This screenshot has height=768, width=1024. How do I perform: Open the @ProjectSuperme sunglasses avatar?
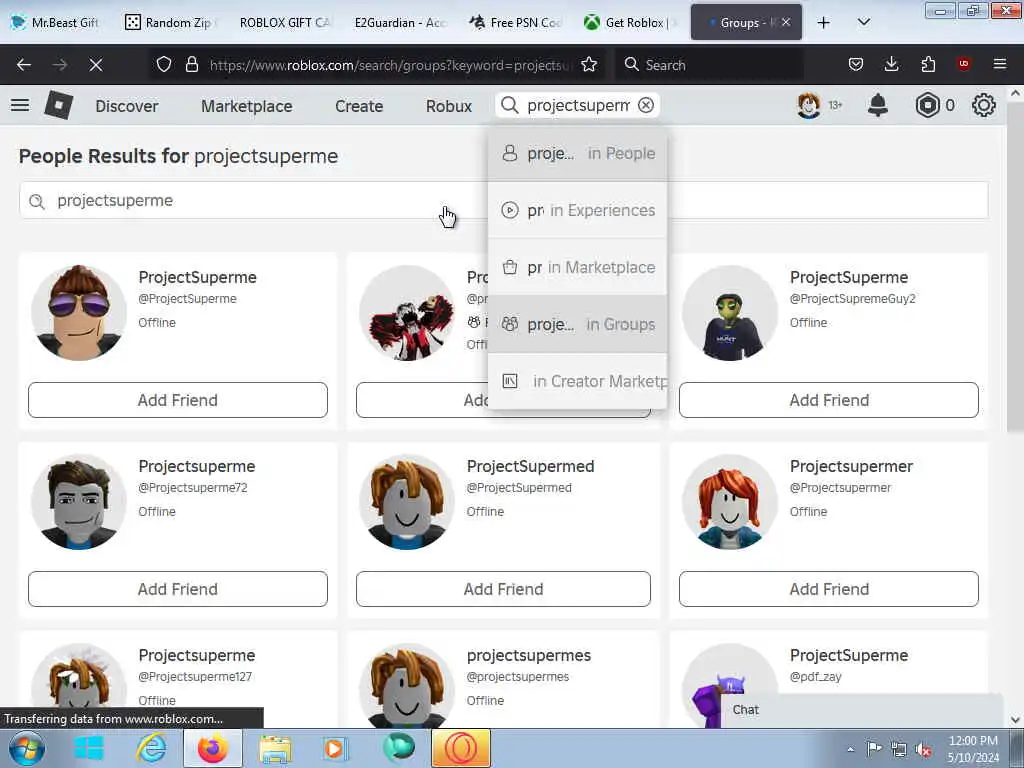pyautogui.click(x=78, y=313)
